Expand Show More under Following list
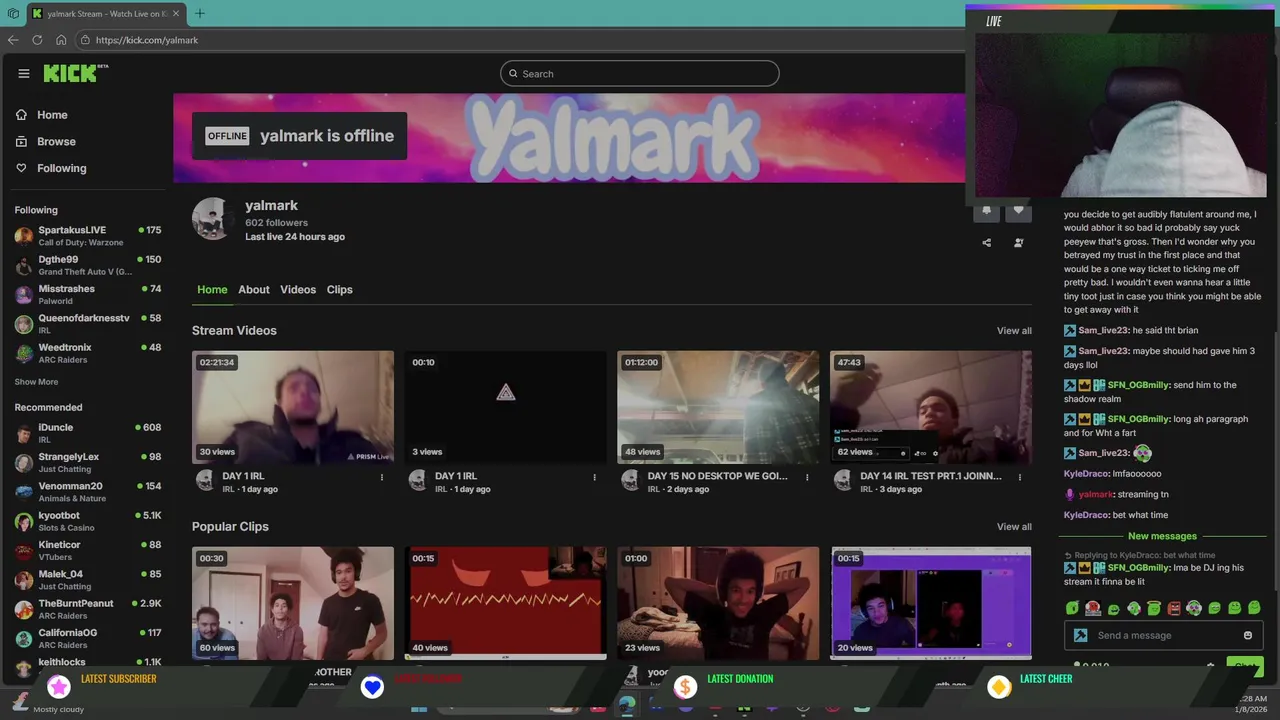 (x=36, y=382)
